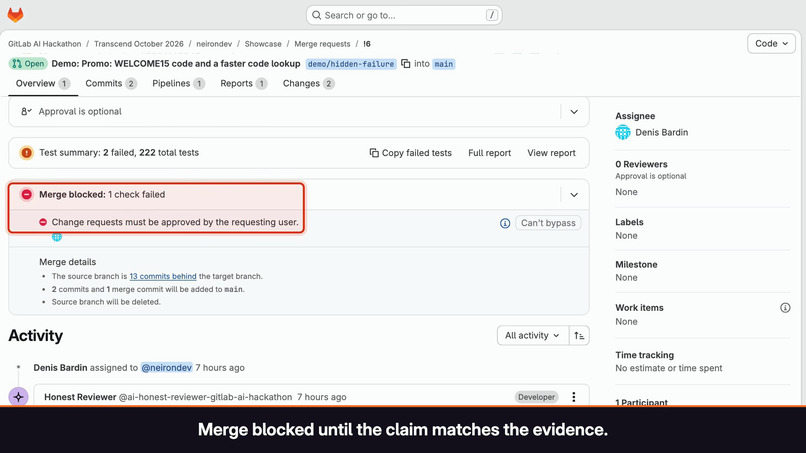Click the Honest Reviewer avatar icon
Image resolution: width=806 pixels, height=453 pixels.
(19, 397)
